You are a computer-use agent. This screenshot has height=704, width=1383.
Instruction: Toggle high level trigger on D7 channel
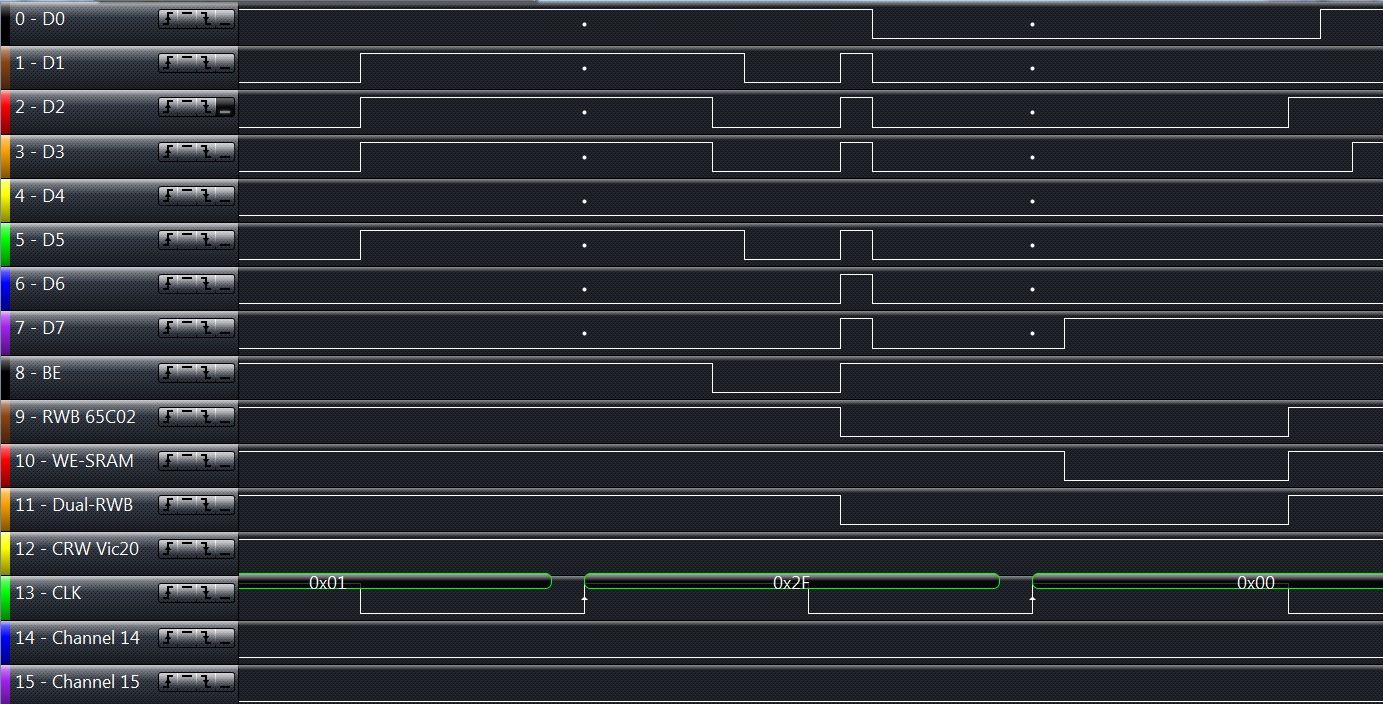pyautogui.click(x=187, y=329)
